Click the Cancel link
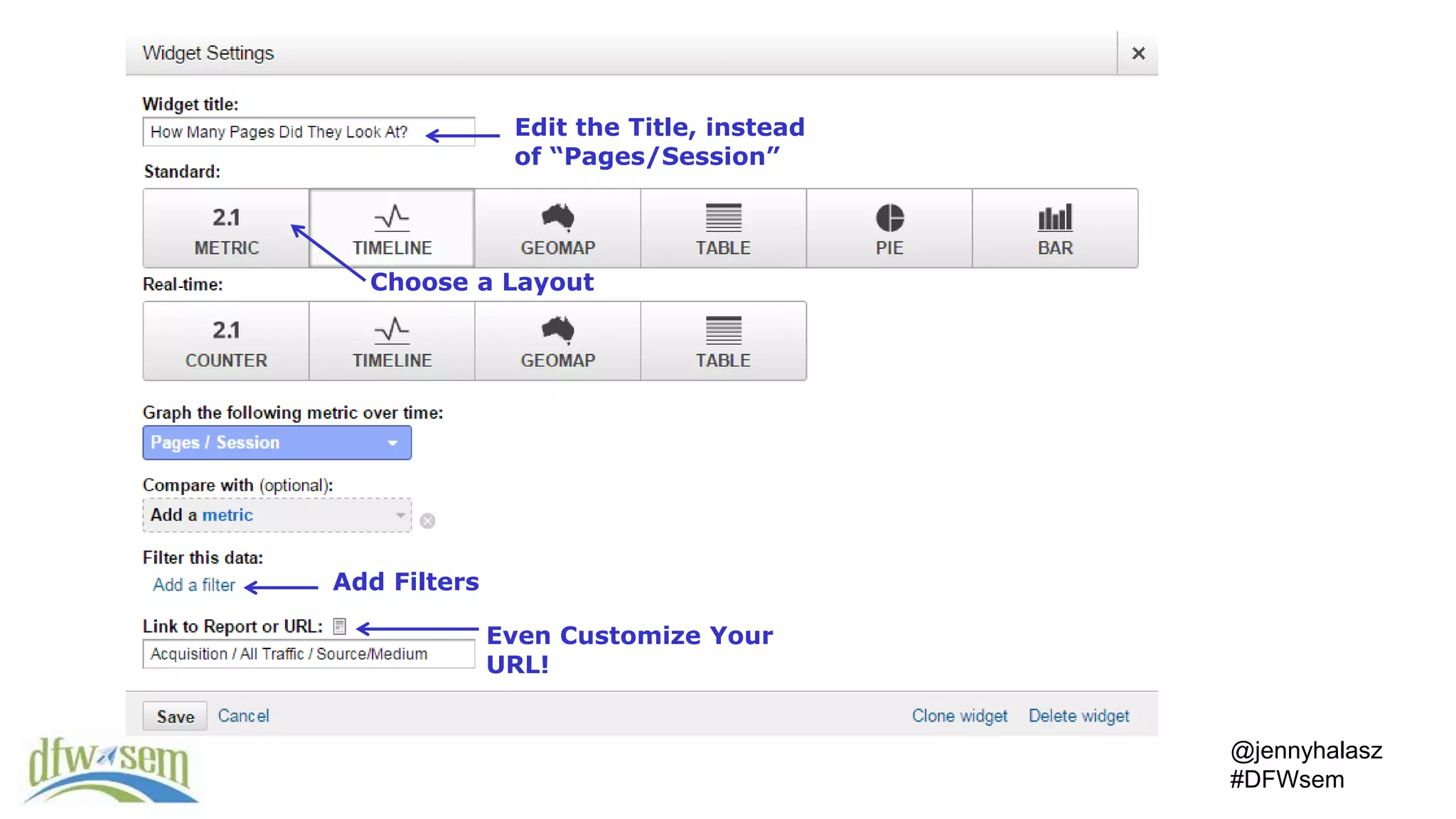The image size is (1456, 819). [243, 716]
